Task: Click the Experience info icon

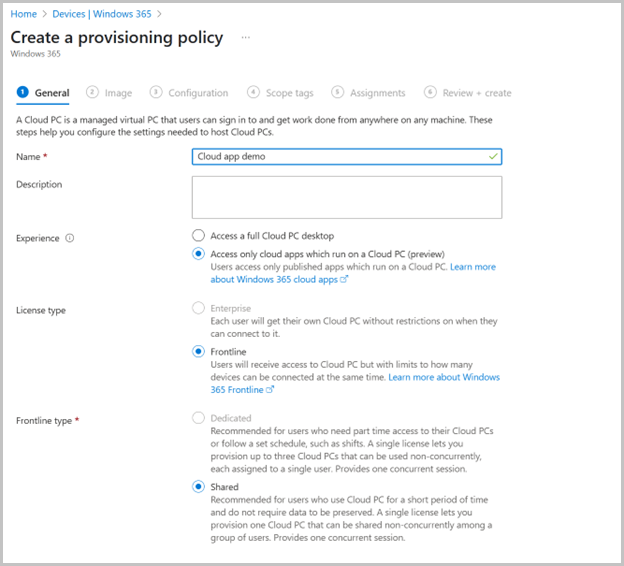Action: tap(70, 239)
